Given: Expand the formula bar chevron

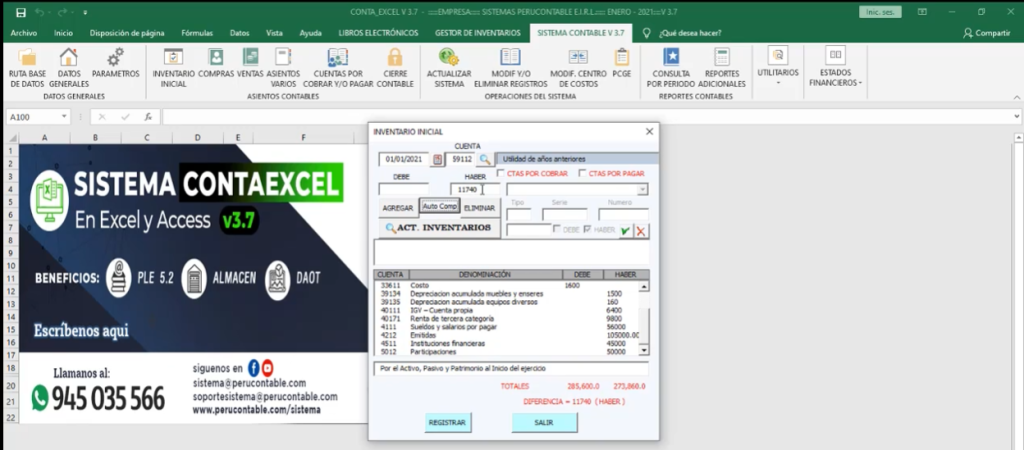Looking at the screenshot, I should pyautogui.click(x=1017, y=117).
